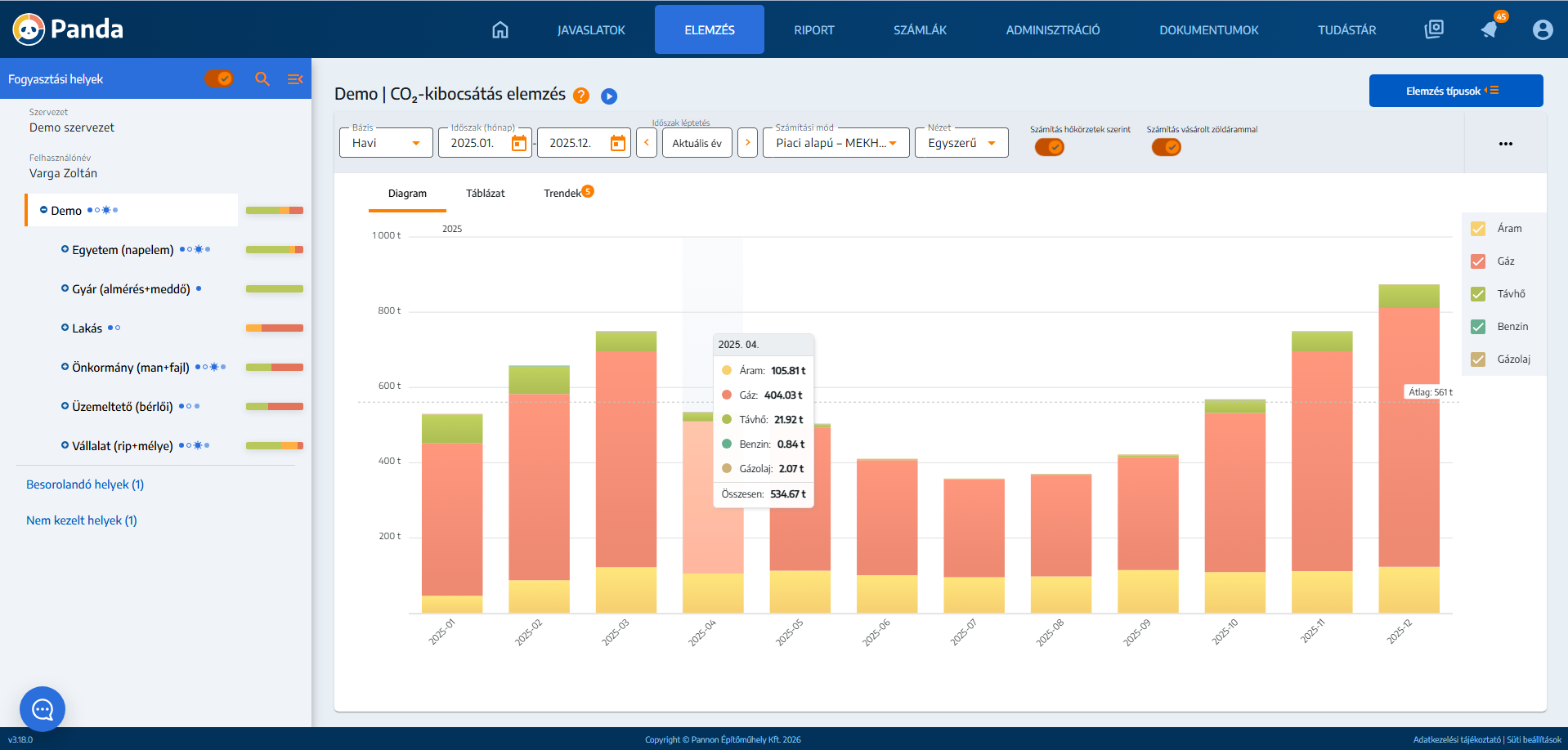Open the RIPORT menu item
The image size is (1568, 750).
tap(813, 30)
